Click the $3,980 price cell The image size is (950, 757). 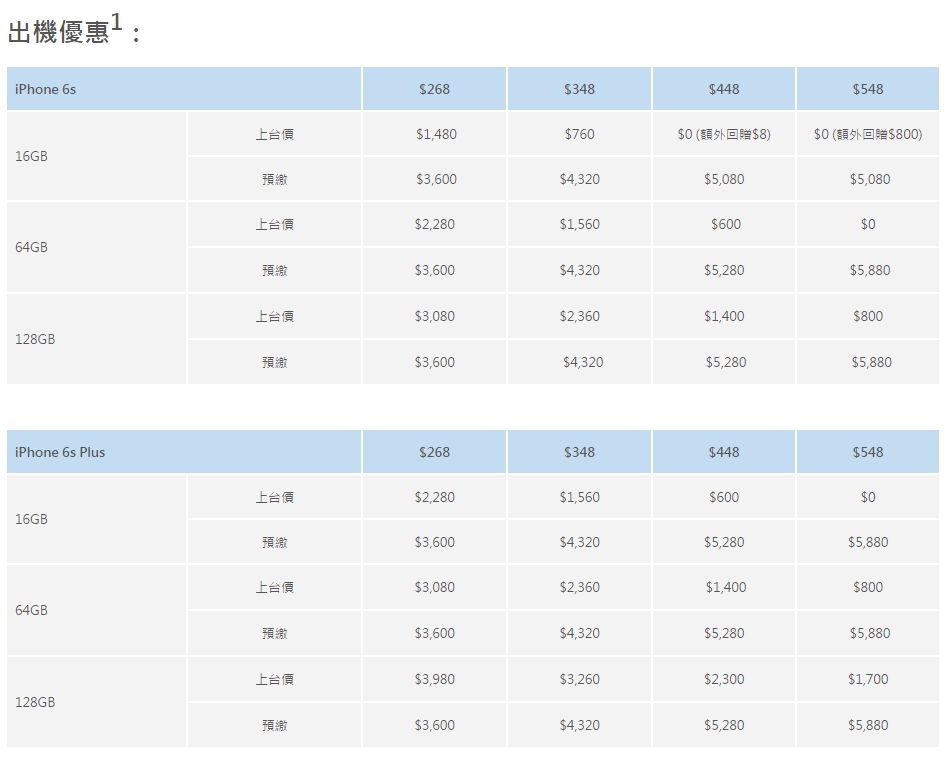tap(434, 679)
